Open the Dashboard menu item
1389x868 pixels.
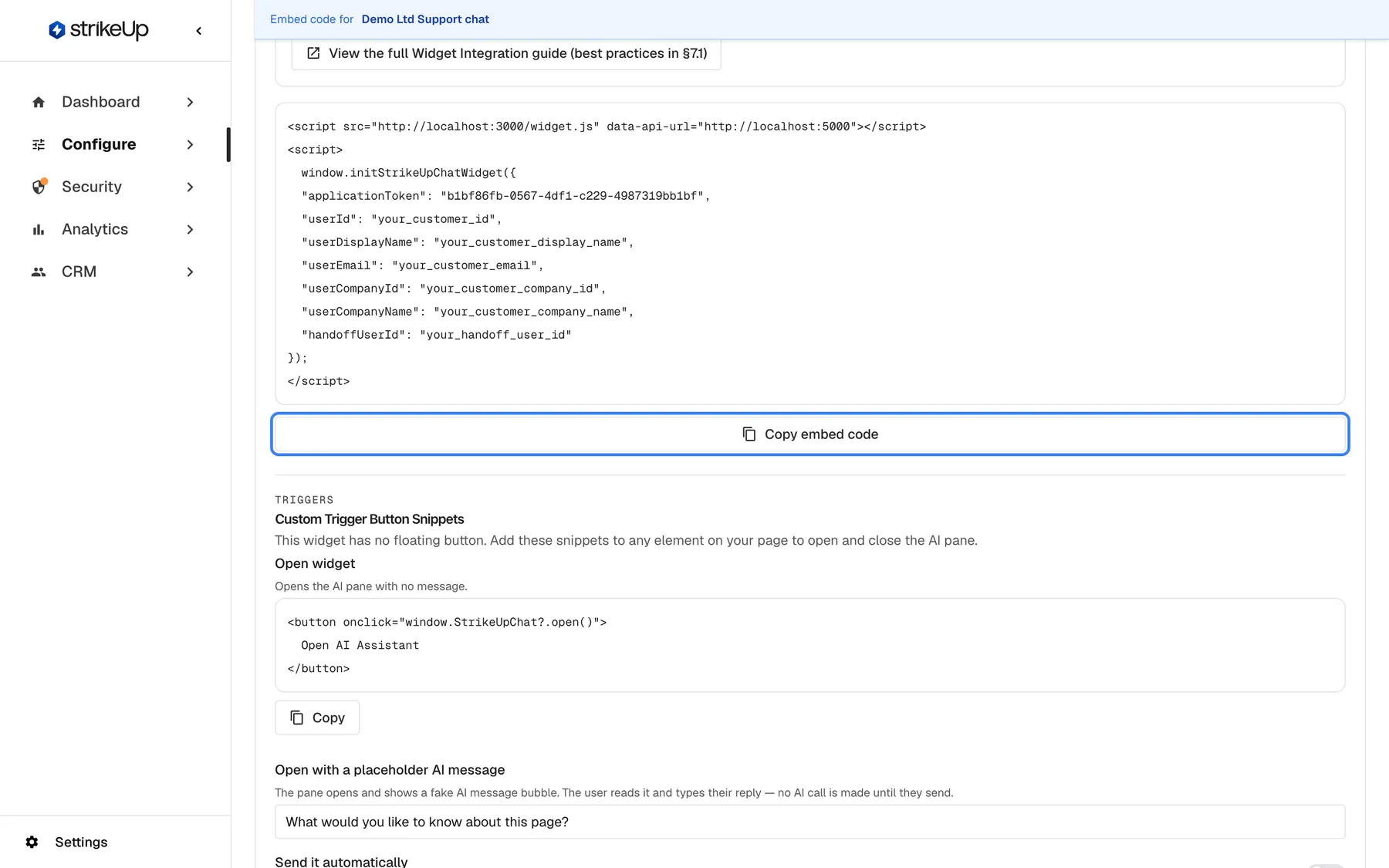[114, 102]
